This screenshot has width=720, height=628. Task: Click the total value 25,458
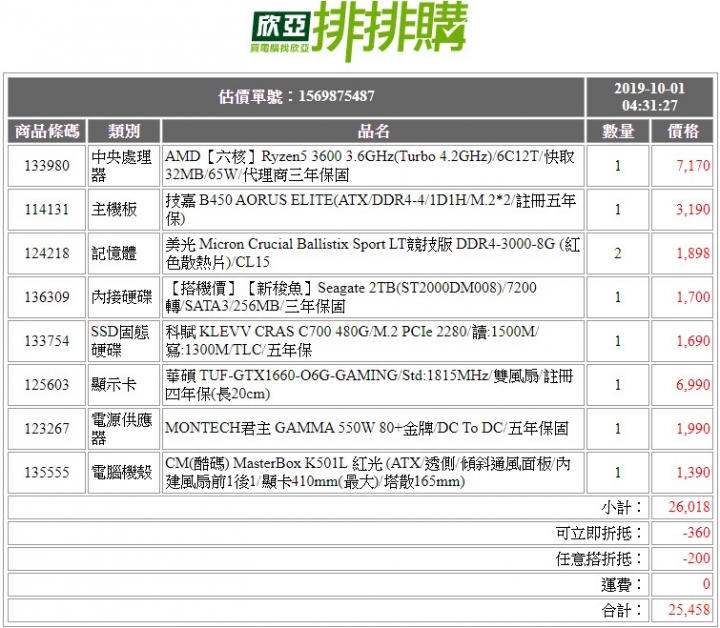tap(689, 610)
